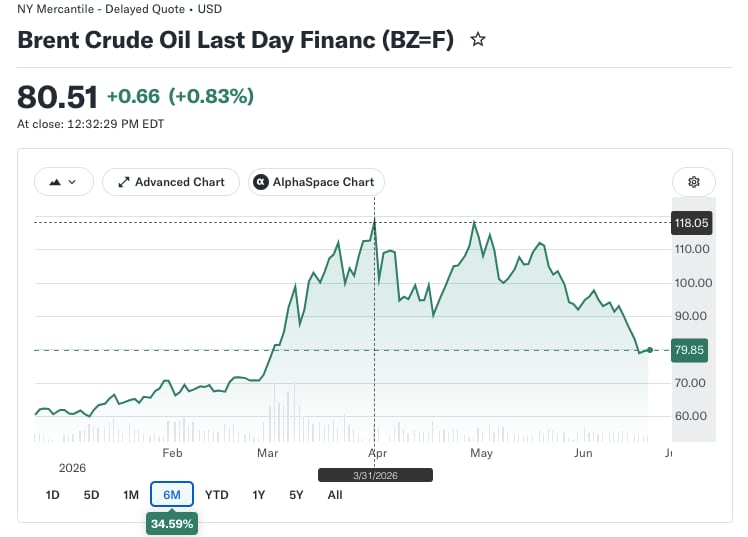Select the 1D time range
The width and height of the screenshot is (748, 537).
coord(52,495)
